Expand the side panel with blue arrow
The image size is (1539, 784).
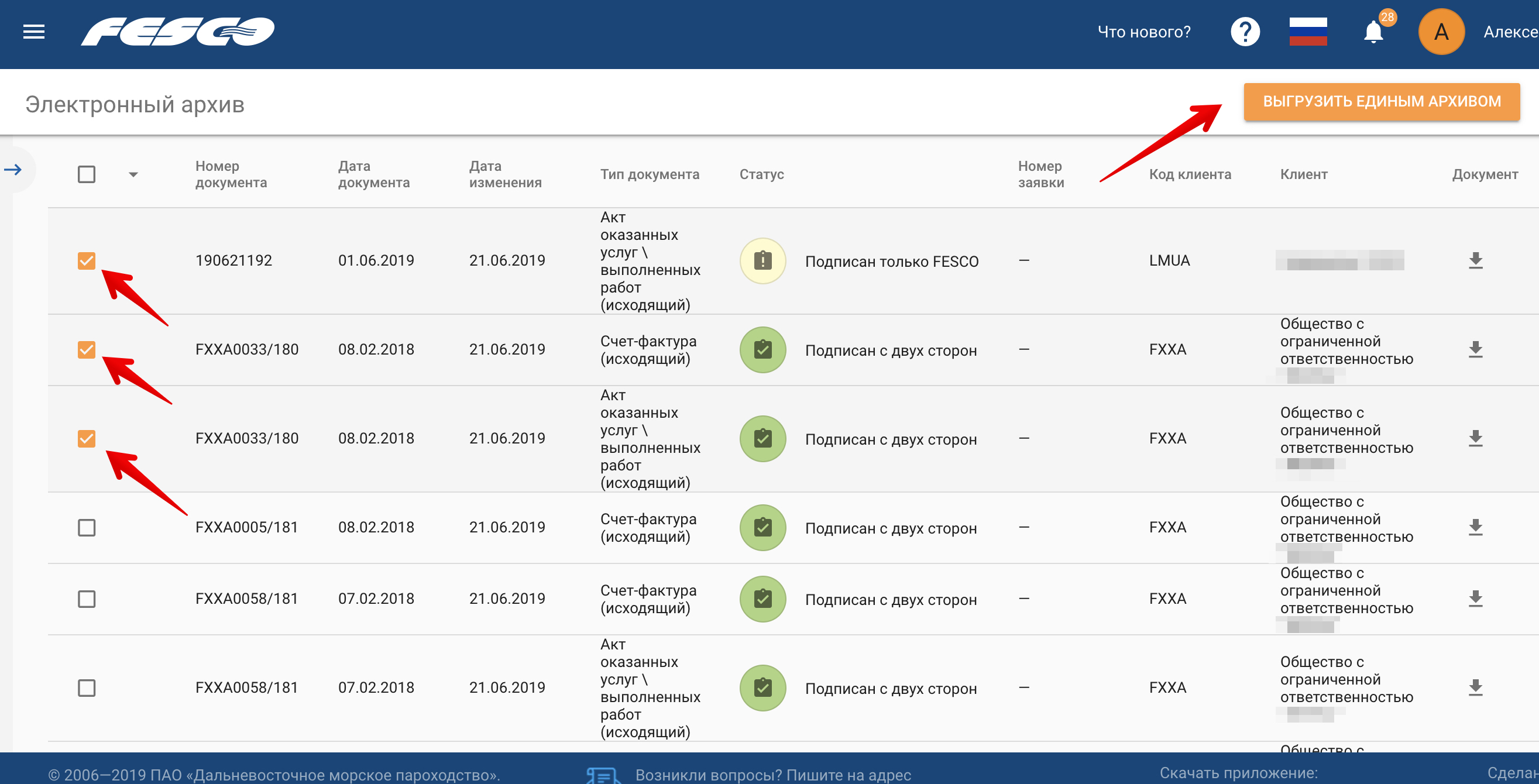[13, 170]
